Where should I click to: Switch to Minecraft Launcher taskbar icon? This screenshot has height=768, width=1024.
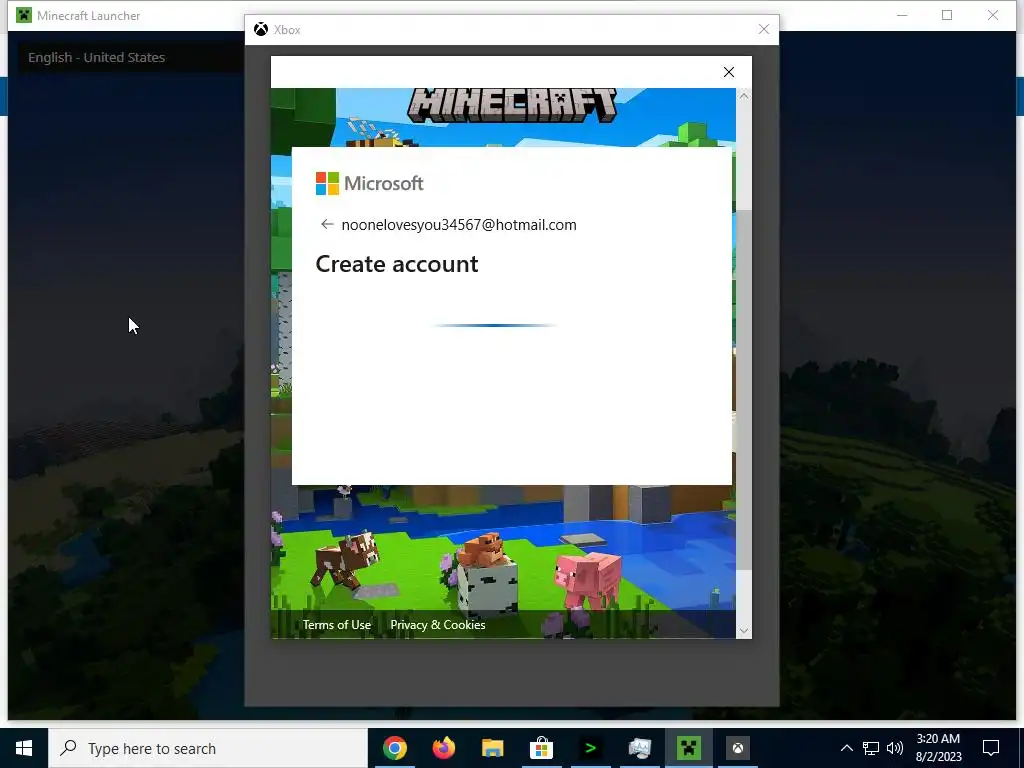pos(688,748)
